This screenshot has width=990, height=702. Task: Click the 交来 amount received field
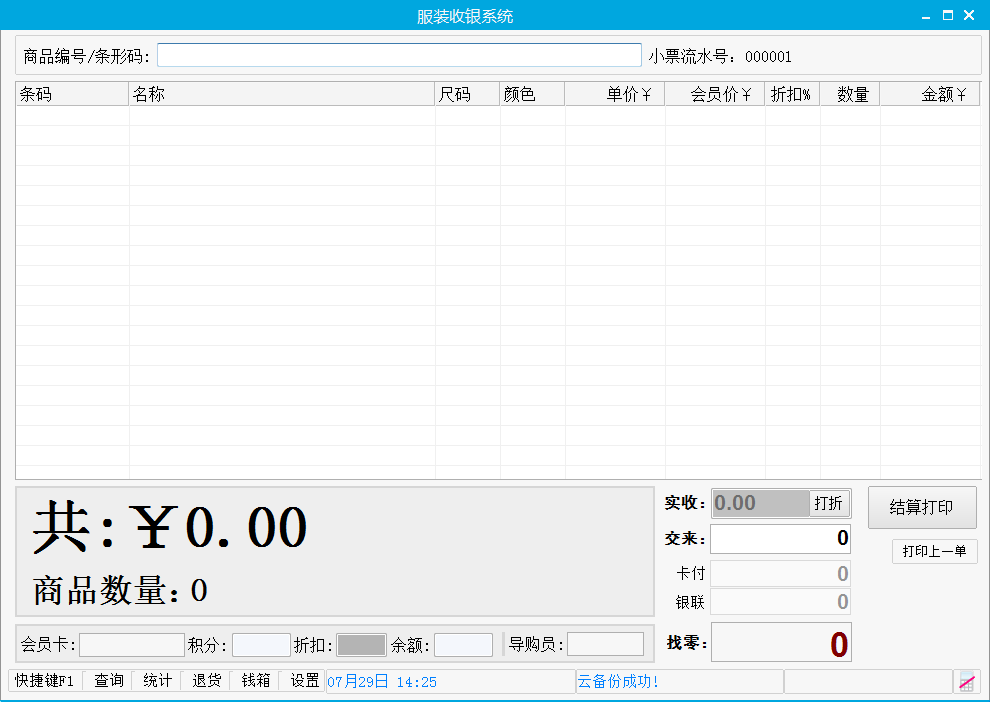click(780, 539)
